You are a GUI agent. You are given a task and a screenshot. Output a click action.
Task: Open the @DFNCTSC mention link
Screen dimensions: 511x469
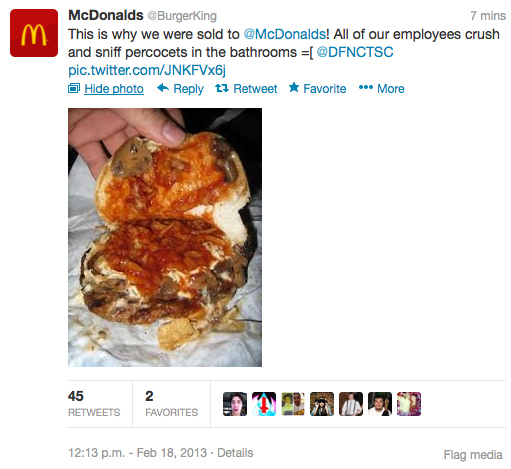point(355,52)
